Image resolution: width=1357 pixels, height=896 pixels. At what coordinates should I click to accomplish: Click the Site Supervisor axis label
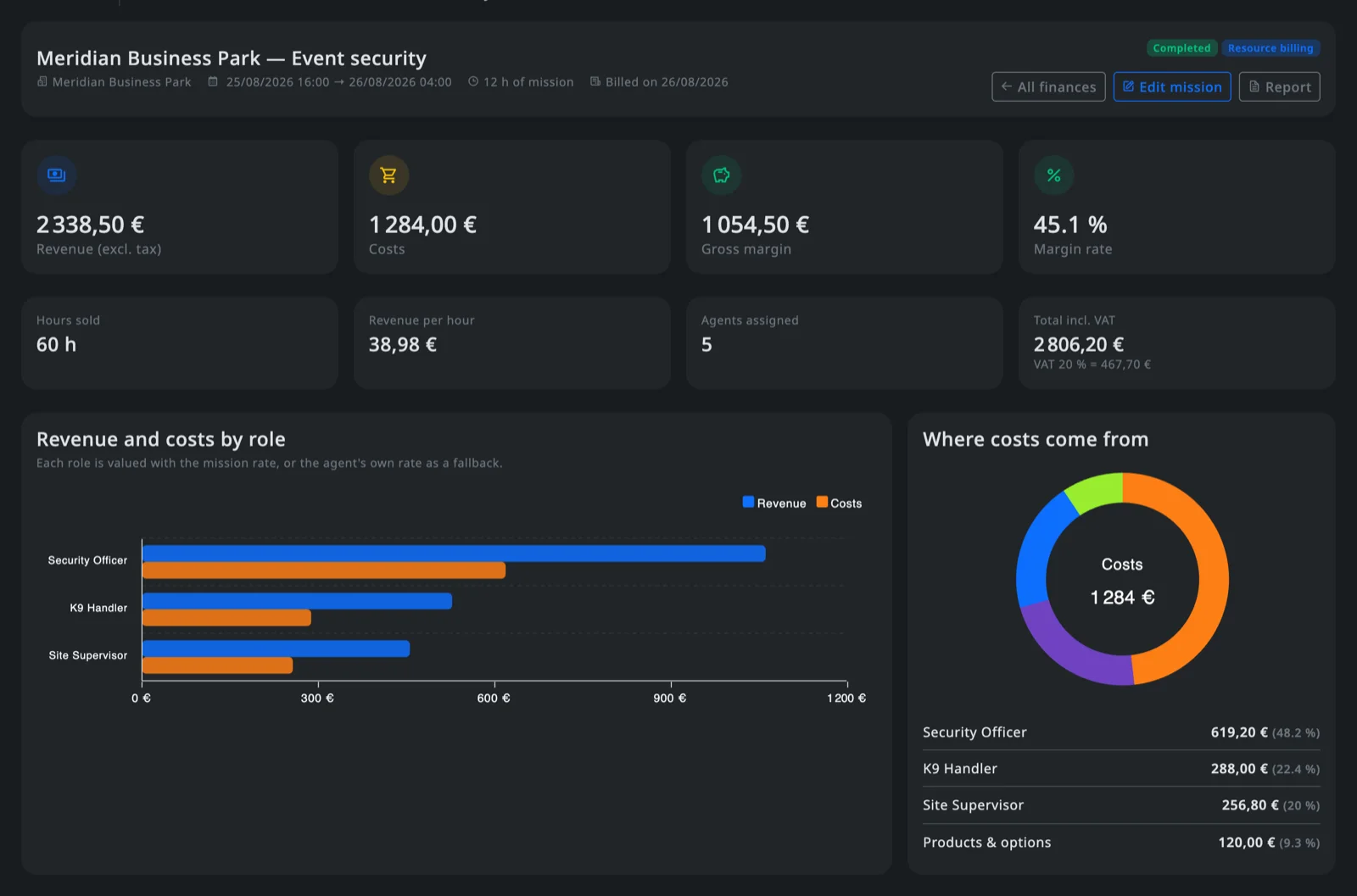[x=88, y=655]
